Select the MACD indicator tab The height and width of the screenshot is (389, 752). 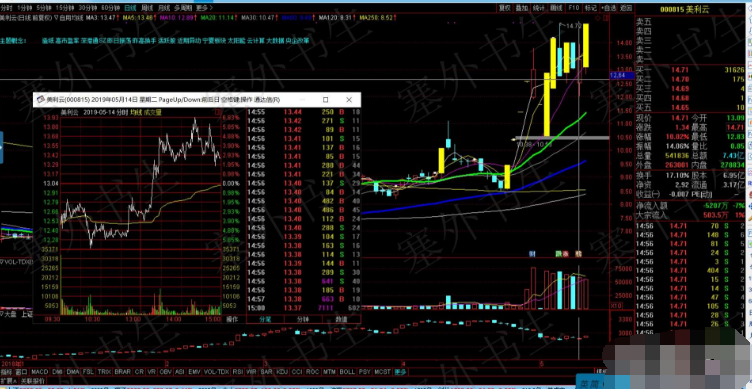click(39, 372)
